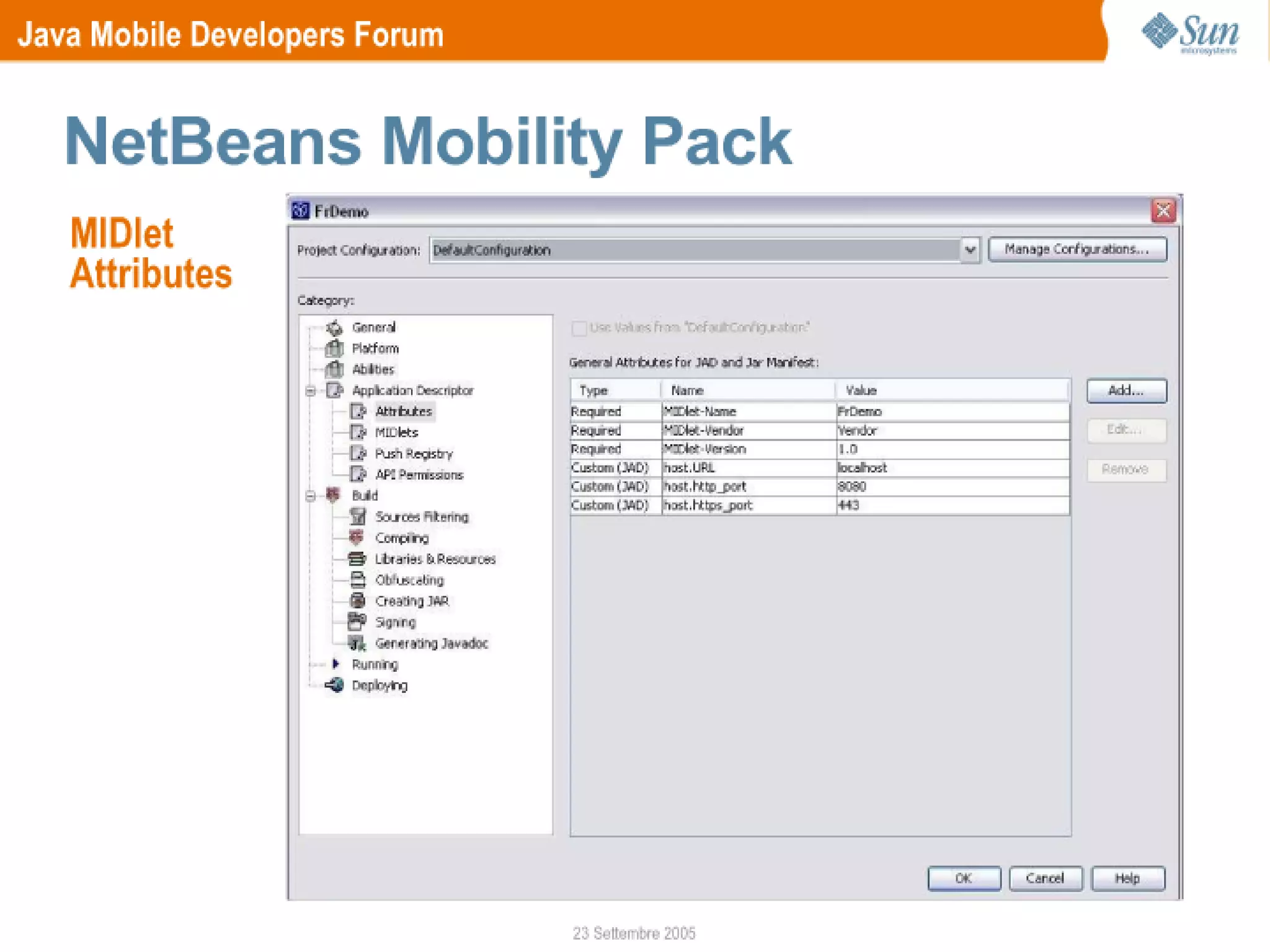Select Libraries & Resources category
This screenshot has height=952, width=1270.
[435, 559]
